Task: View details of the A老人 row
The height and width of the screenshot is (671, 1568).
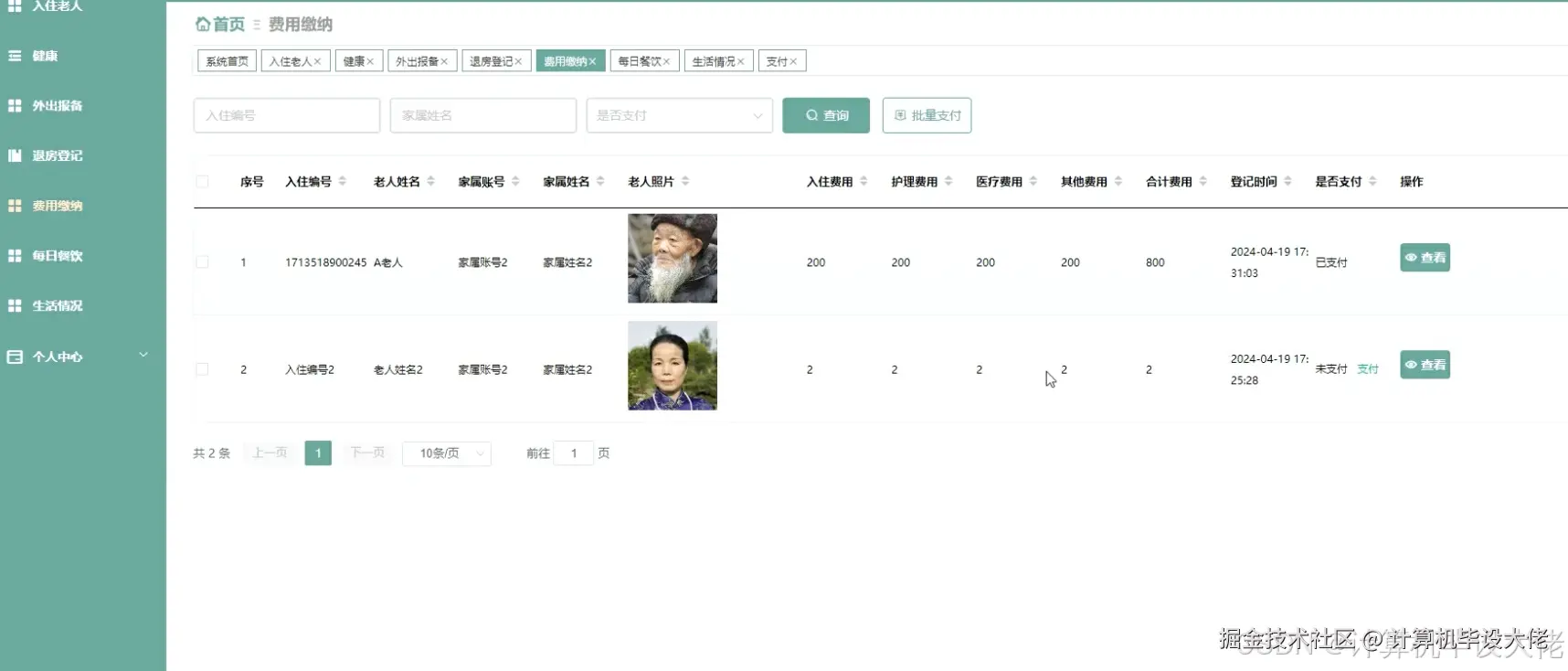Action: pyautogui.click(x=1425, y=258)
